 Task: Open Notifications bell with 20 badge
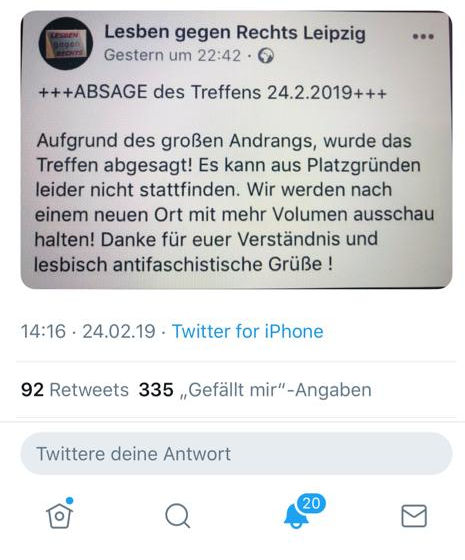(x=296, y=516)
